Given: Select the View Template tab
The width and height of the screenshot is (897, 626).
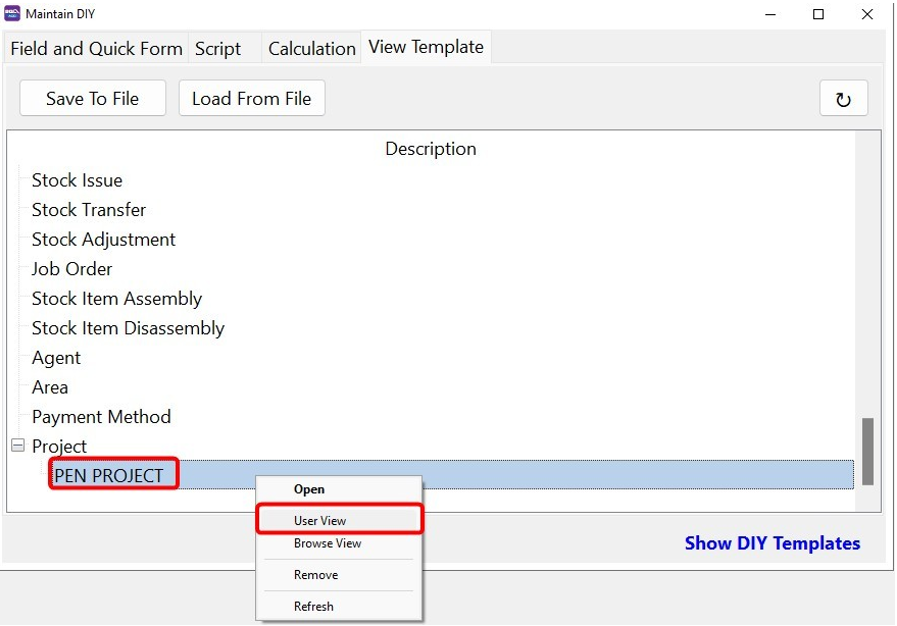Looking at the screenshot, I should (x=426, y=47).
